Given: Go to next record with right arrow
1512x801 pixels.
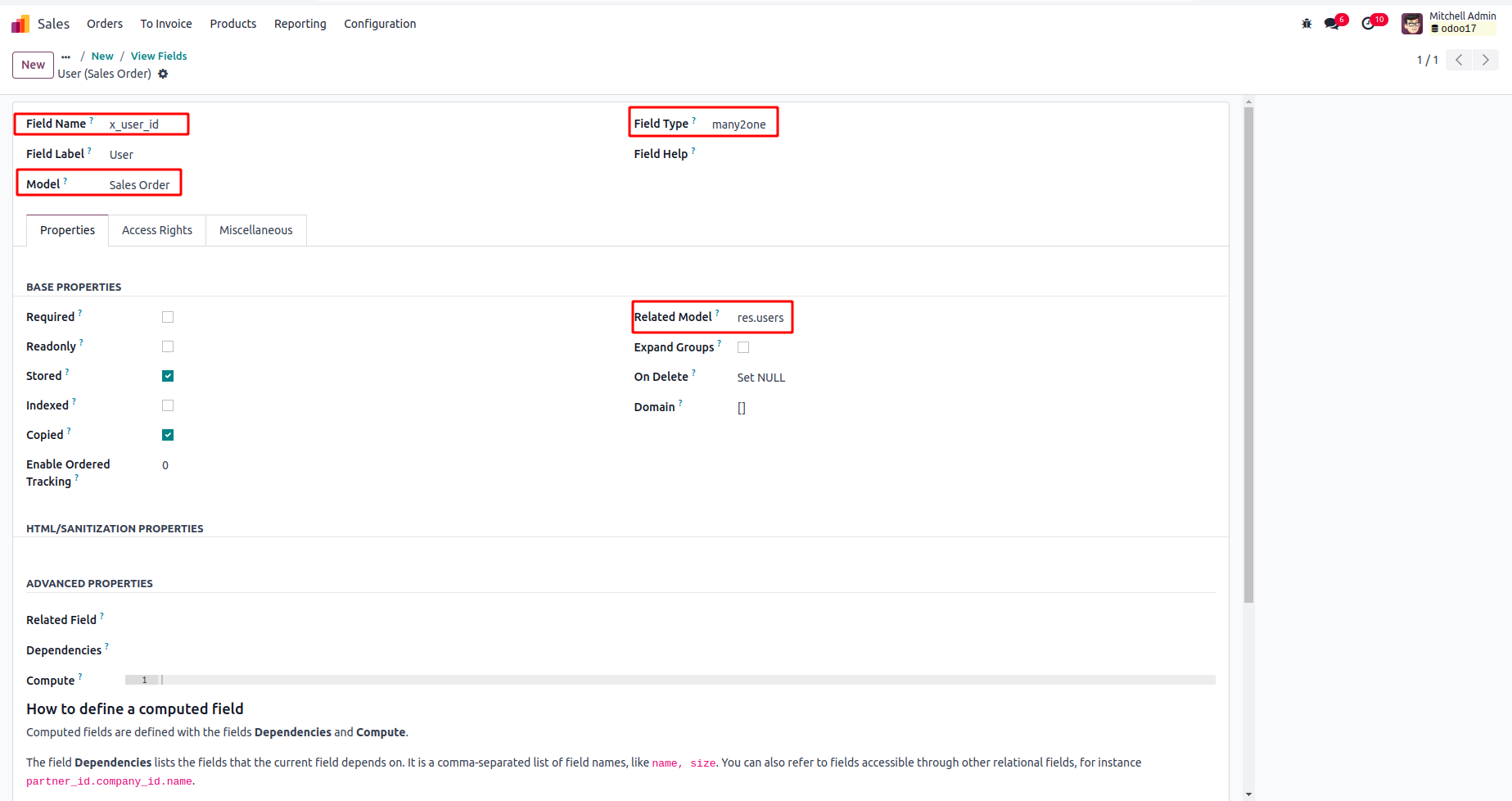Looking at the screenshot, I should tap(1485, 60).
